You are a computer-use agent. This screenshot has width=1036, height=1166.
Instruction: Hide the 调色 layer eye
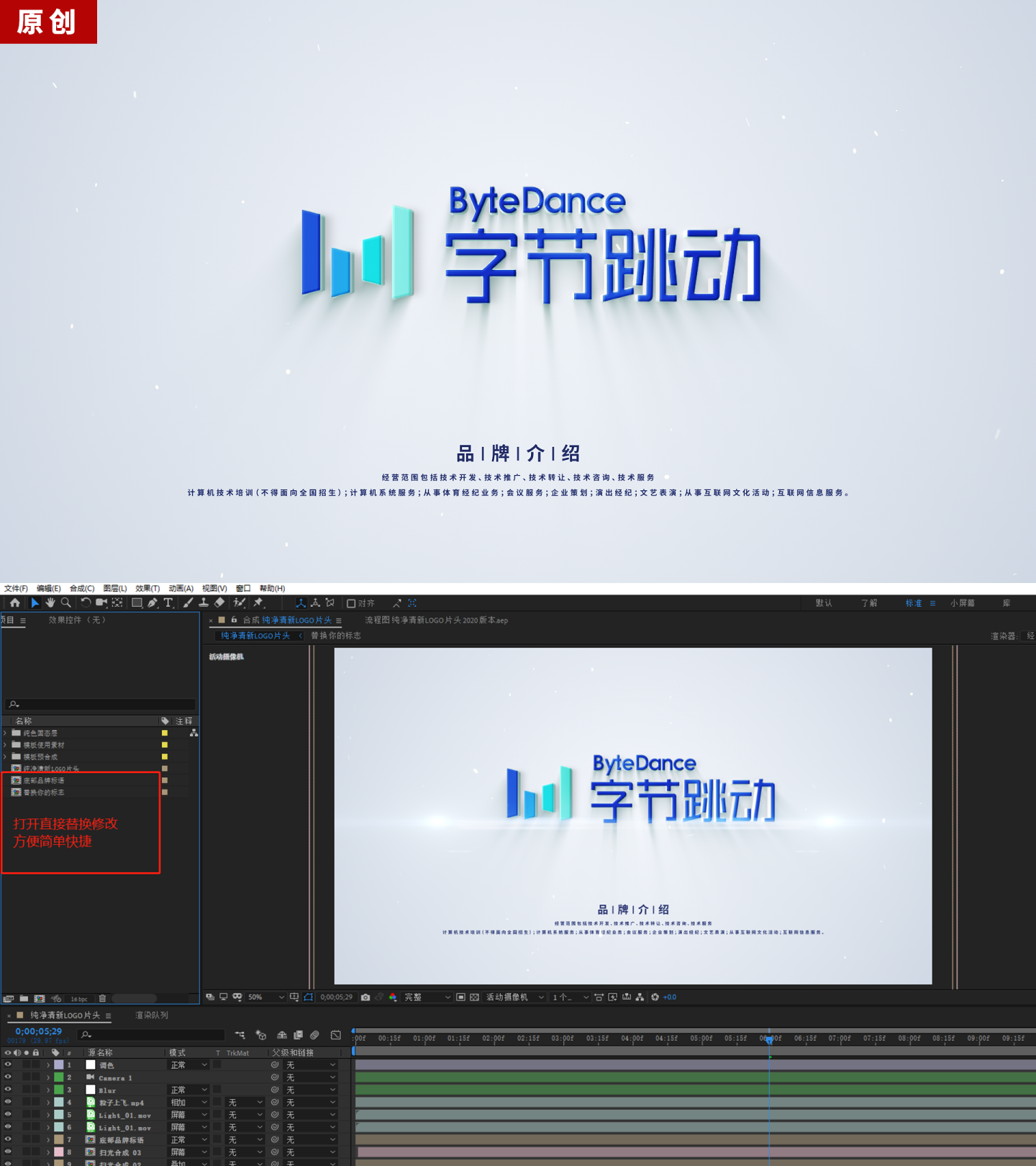coord(8,1065)
